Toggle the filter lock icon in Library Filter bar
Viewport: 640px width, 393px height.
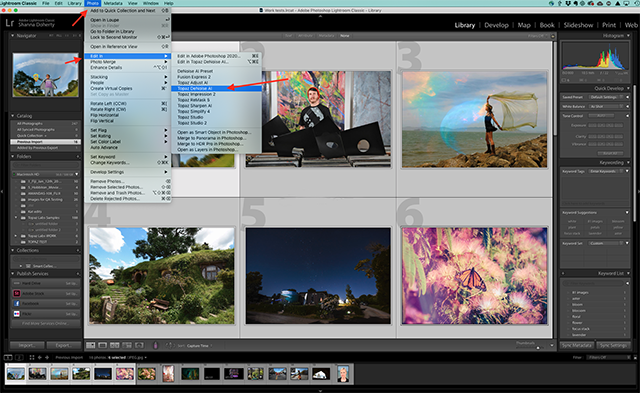tap(553, 36)
